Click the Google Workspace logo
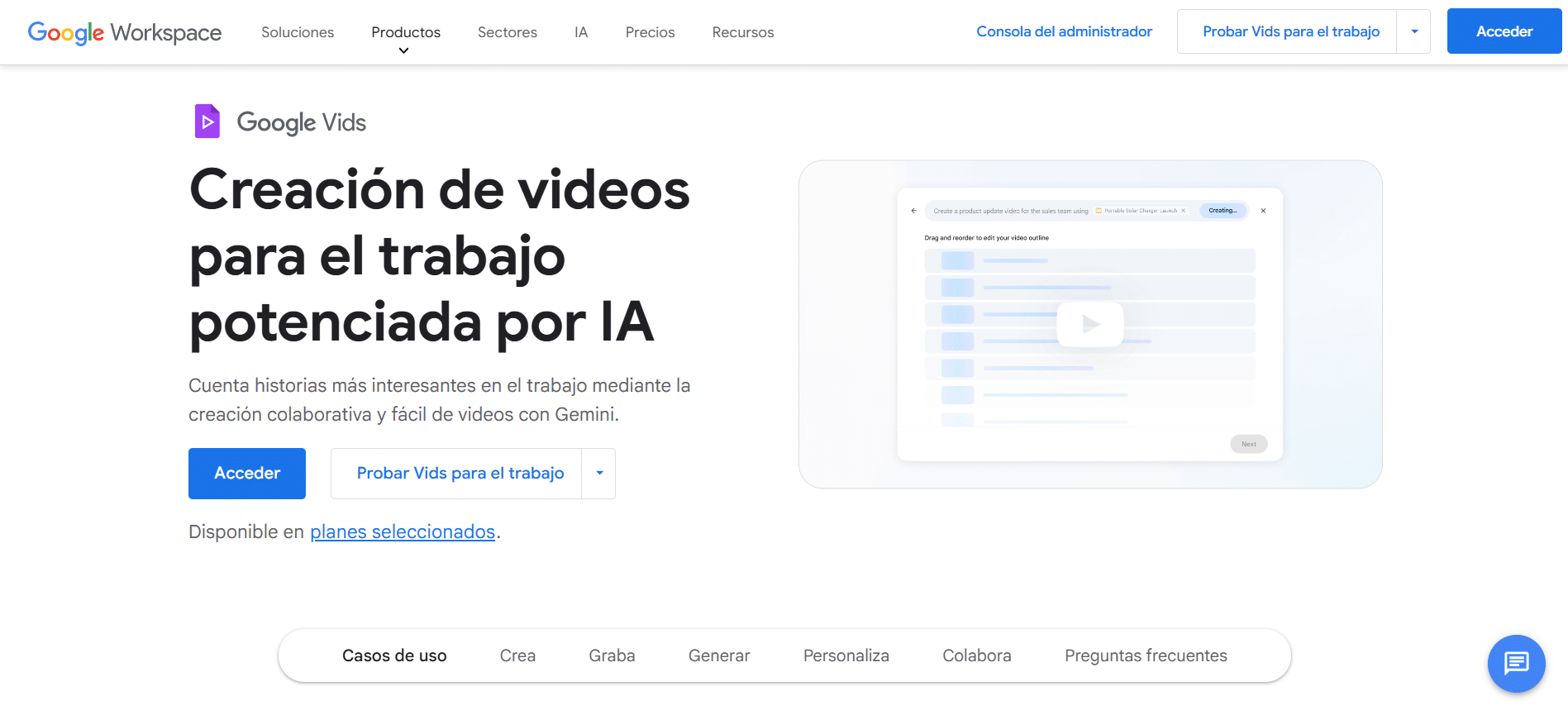1568x715 pixels. point(125,32)
